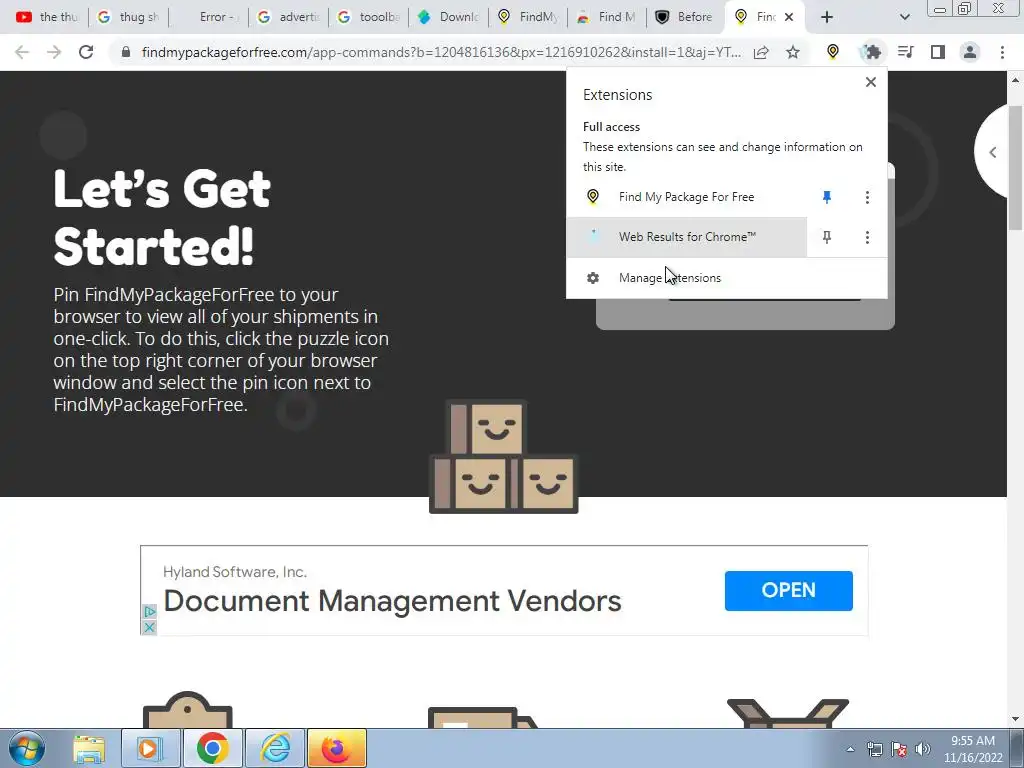Switch to the 'thug sh' Google tab
The height and width of the screenshot is (768, 1024).
coord(128,17)
